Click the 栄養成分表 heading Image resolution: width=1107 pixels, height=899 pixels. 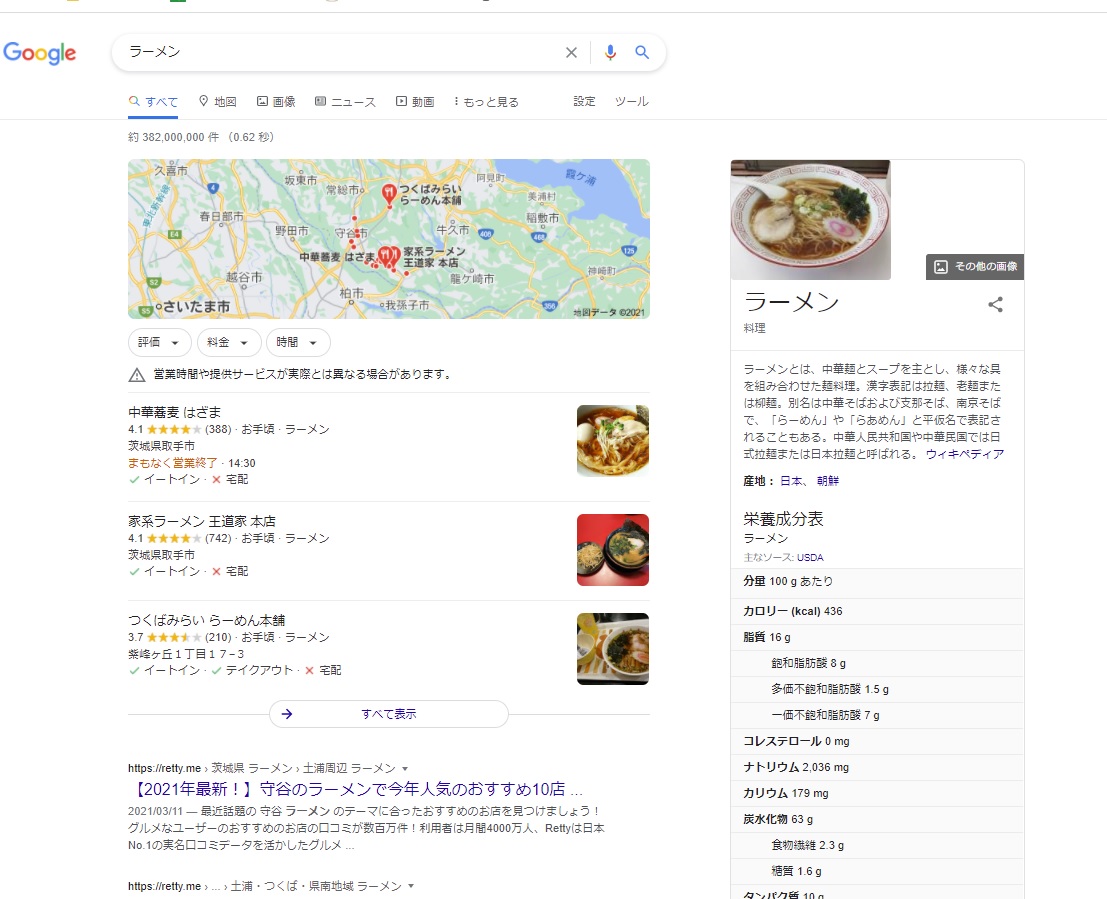(x=783, y=519)
